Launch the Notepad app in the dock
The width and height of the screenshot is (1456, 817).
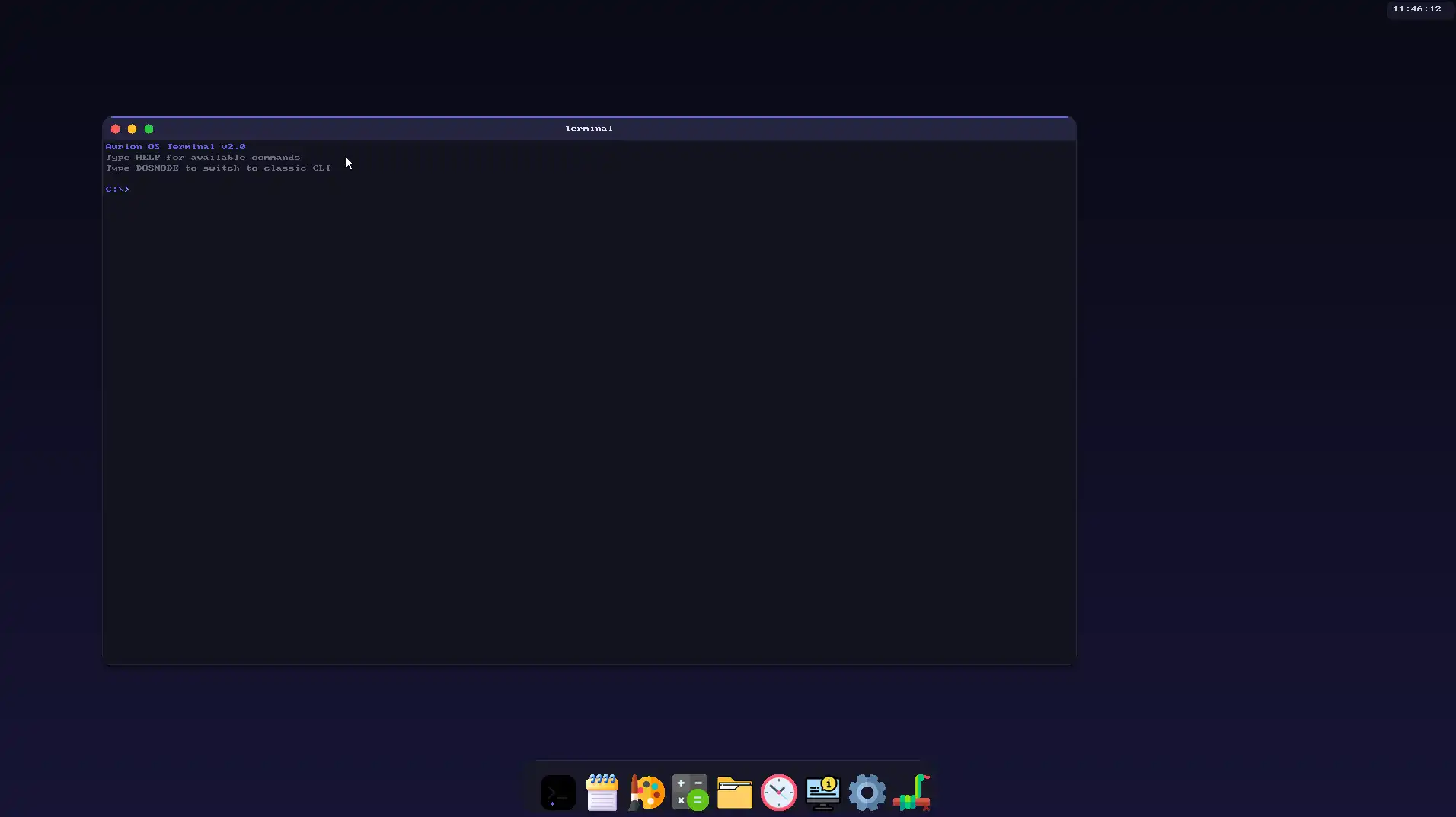coord(602,793)
